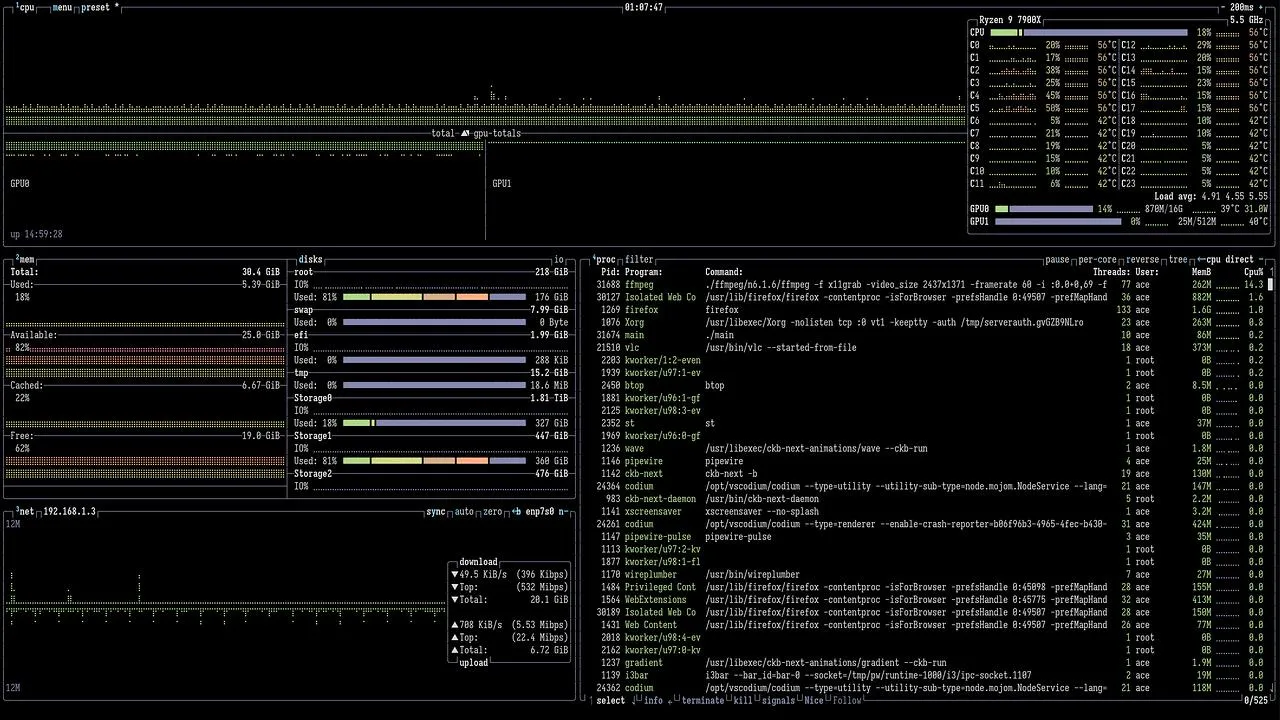Select the wireplumber process row

[929, 574]
